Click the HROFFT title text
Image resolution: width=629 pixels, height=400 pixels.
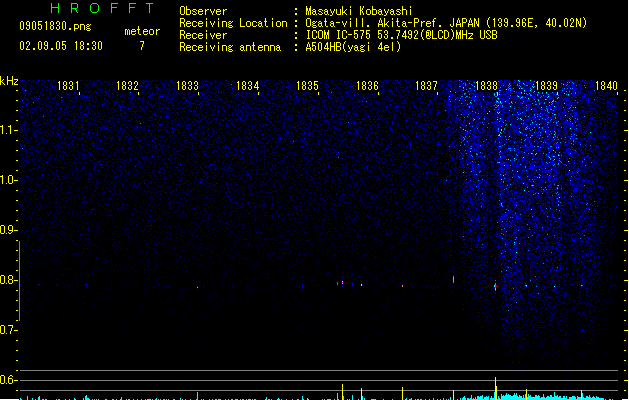point(102,8)
